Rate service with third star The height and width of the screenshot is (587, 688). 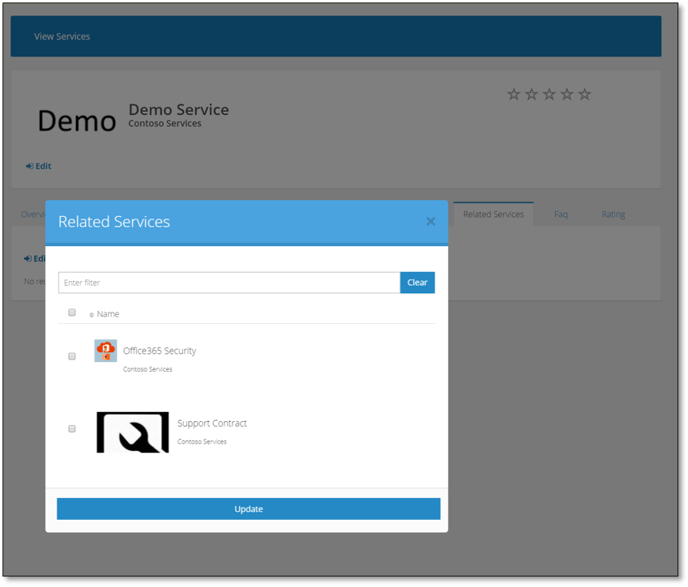click(x=549, y=94)
